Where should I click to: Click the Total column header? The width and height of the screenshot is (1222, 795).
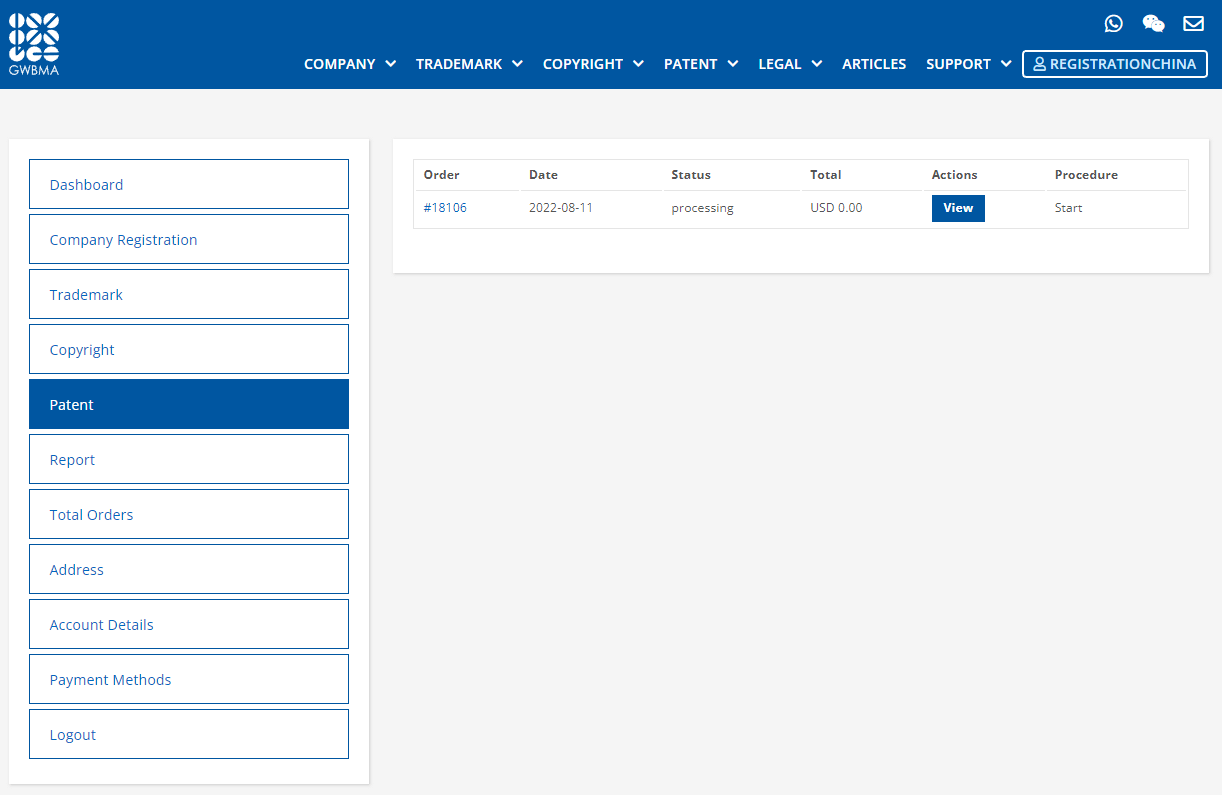[x=825, y=175]
